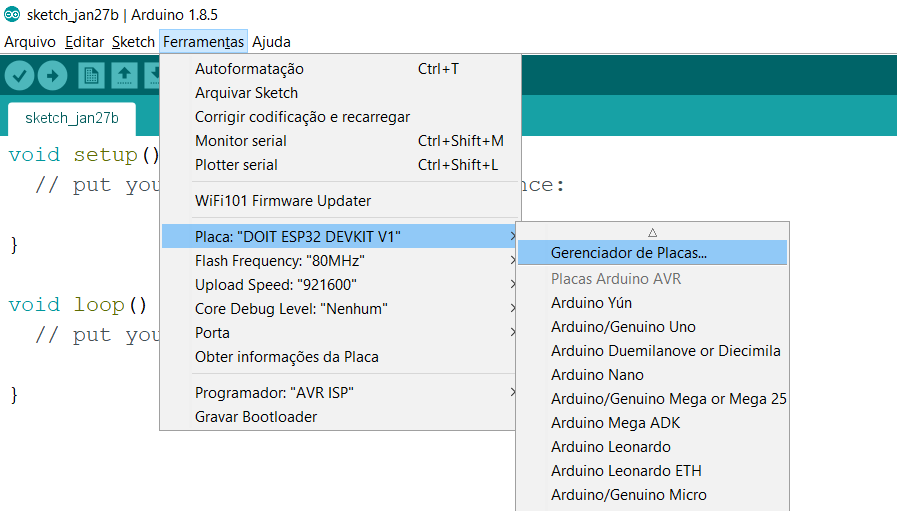This screenshot has width=897, height=511.
Task: Click the void loop() code line
Action: pyautogui.click(x=78, y=305)
